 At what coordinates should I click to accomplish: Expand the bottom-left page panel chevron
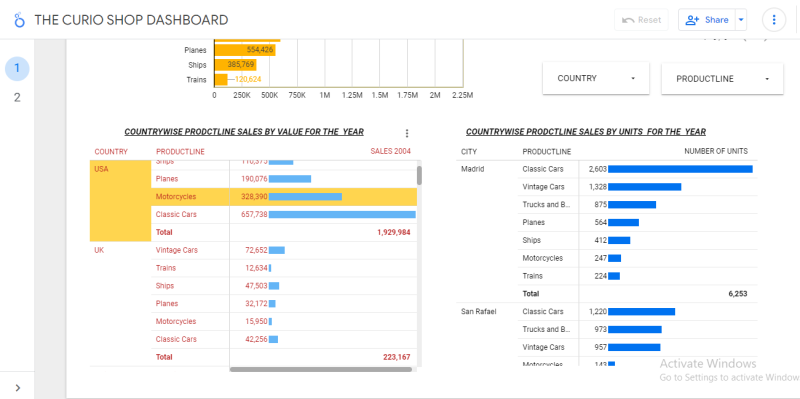(x=18, y=388)
